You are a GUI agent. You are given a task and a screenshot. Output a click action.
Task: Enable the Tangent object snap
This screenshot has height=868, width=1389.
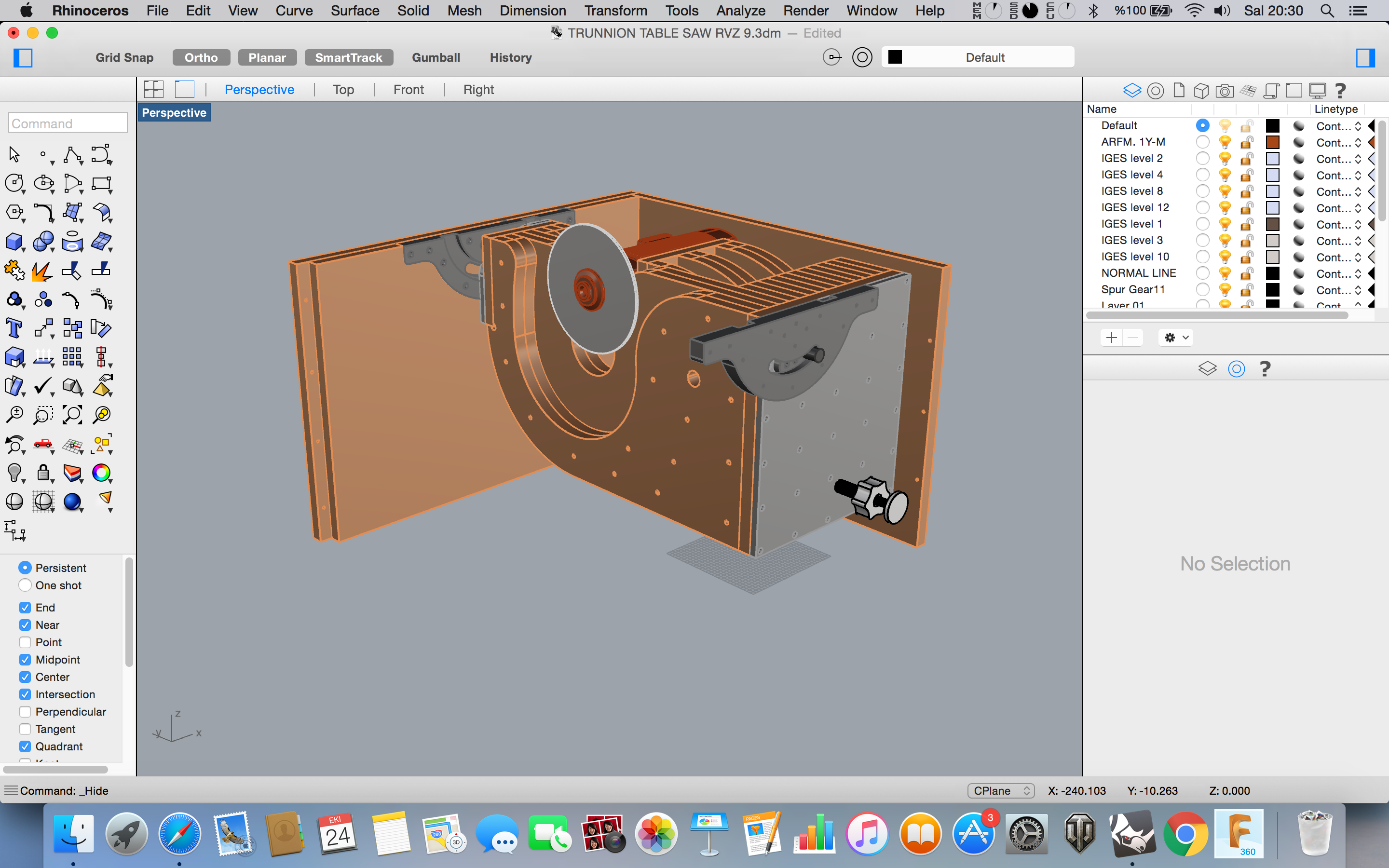click(x=25, y=729)
